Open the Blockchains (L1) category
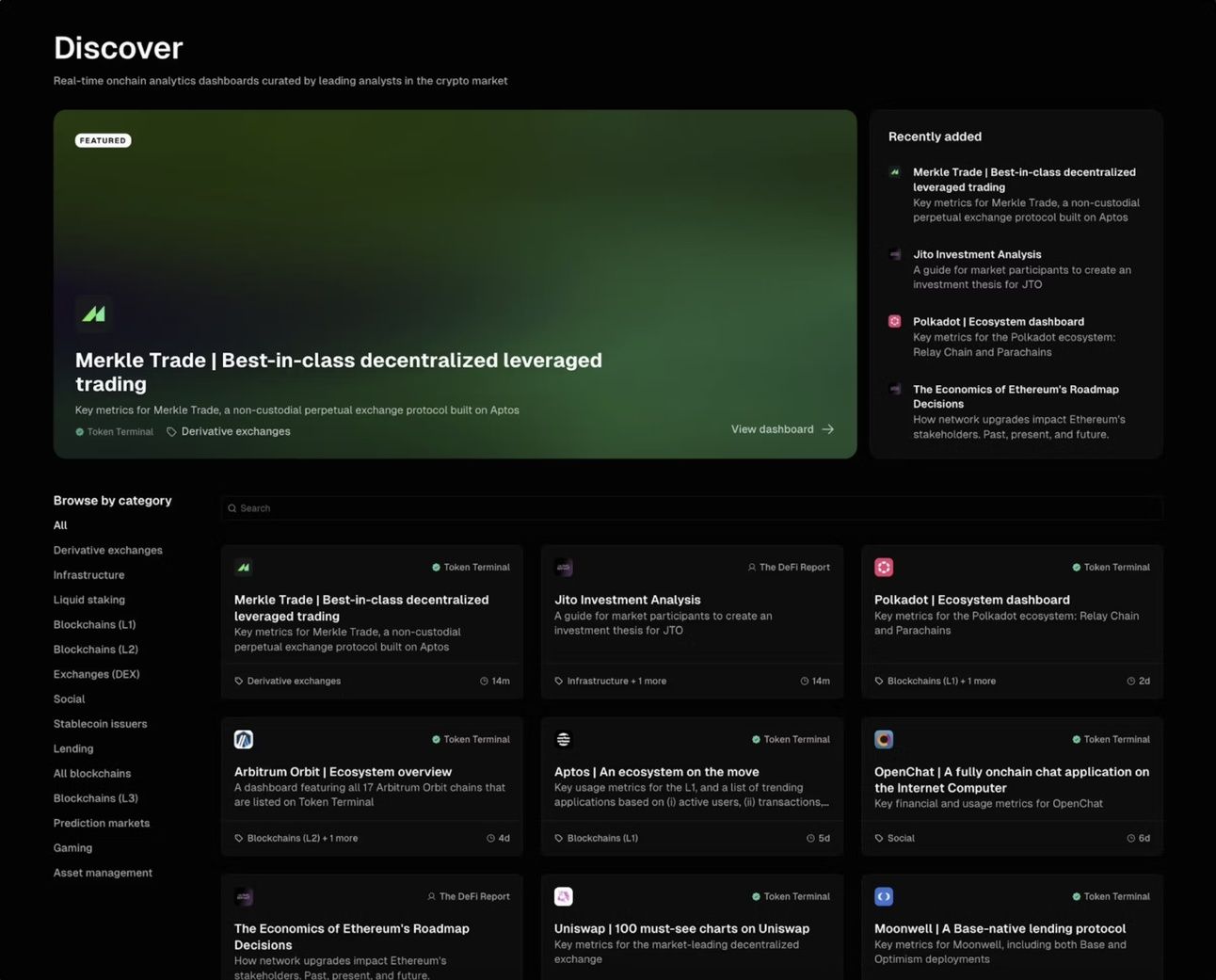Viewport: 1216px width, 980px height. (95, 625)
